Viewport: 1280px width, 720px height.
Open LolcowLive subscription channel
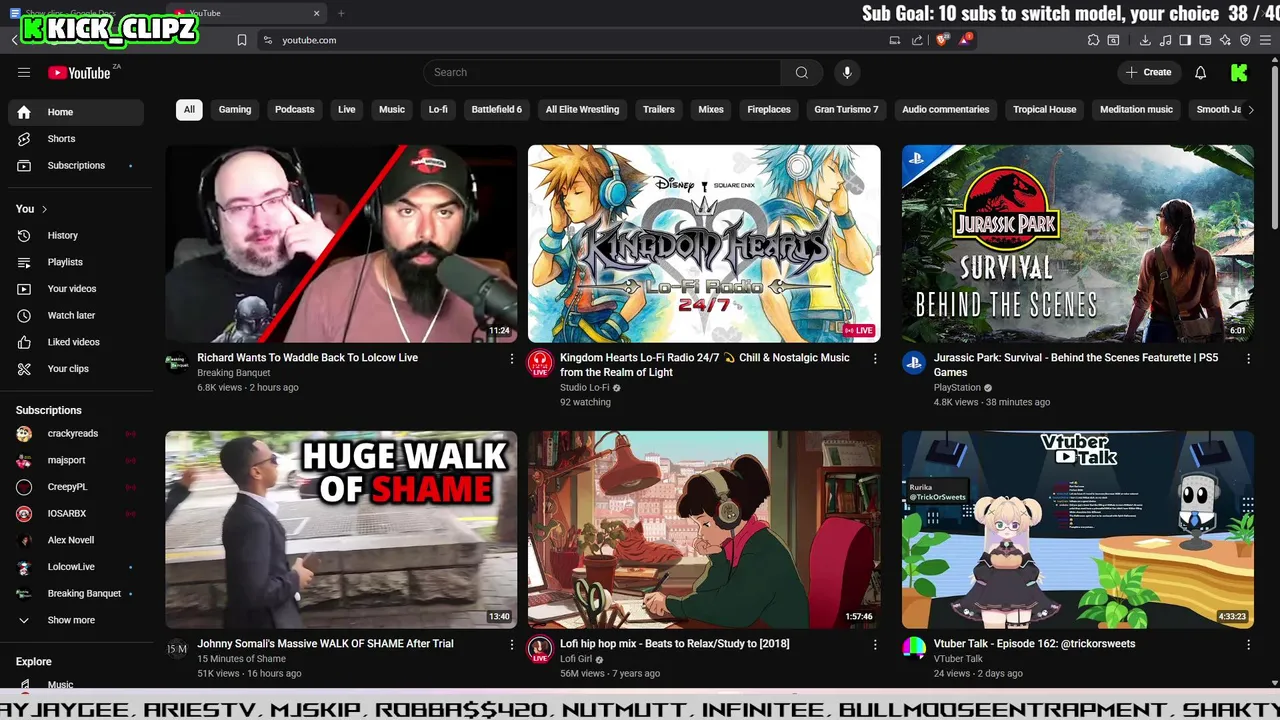[x=76, y=567]
